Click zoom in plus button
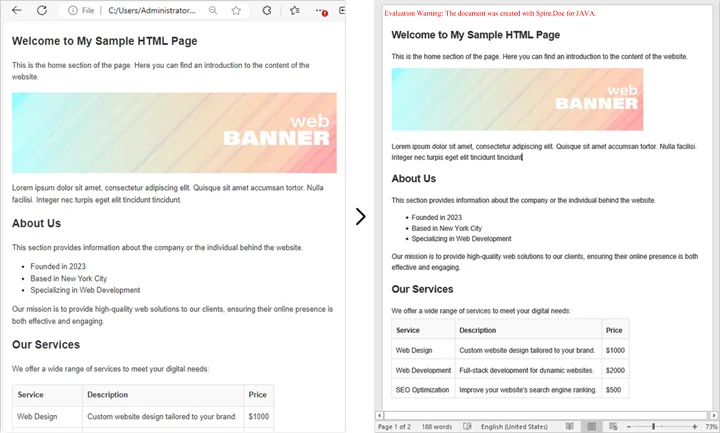The image size is (720, 433). pos(694,426)
